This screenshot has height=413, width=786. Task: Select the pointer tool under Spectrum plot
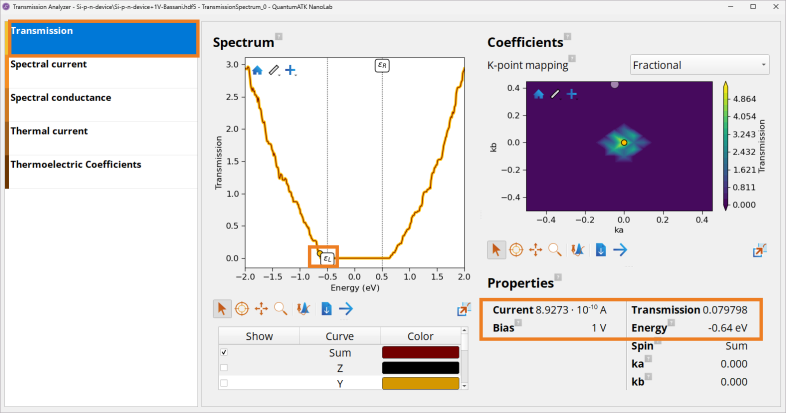[222, 309]
